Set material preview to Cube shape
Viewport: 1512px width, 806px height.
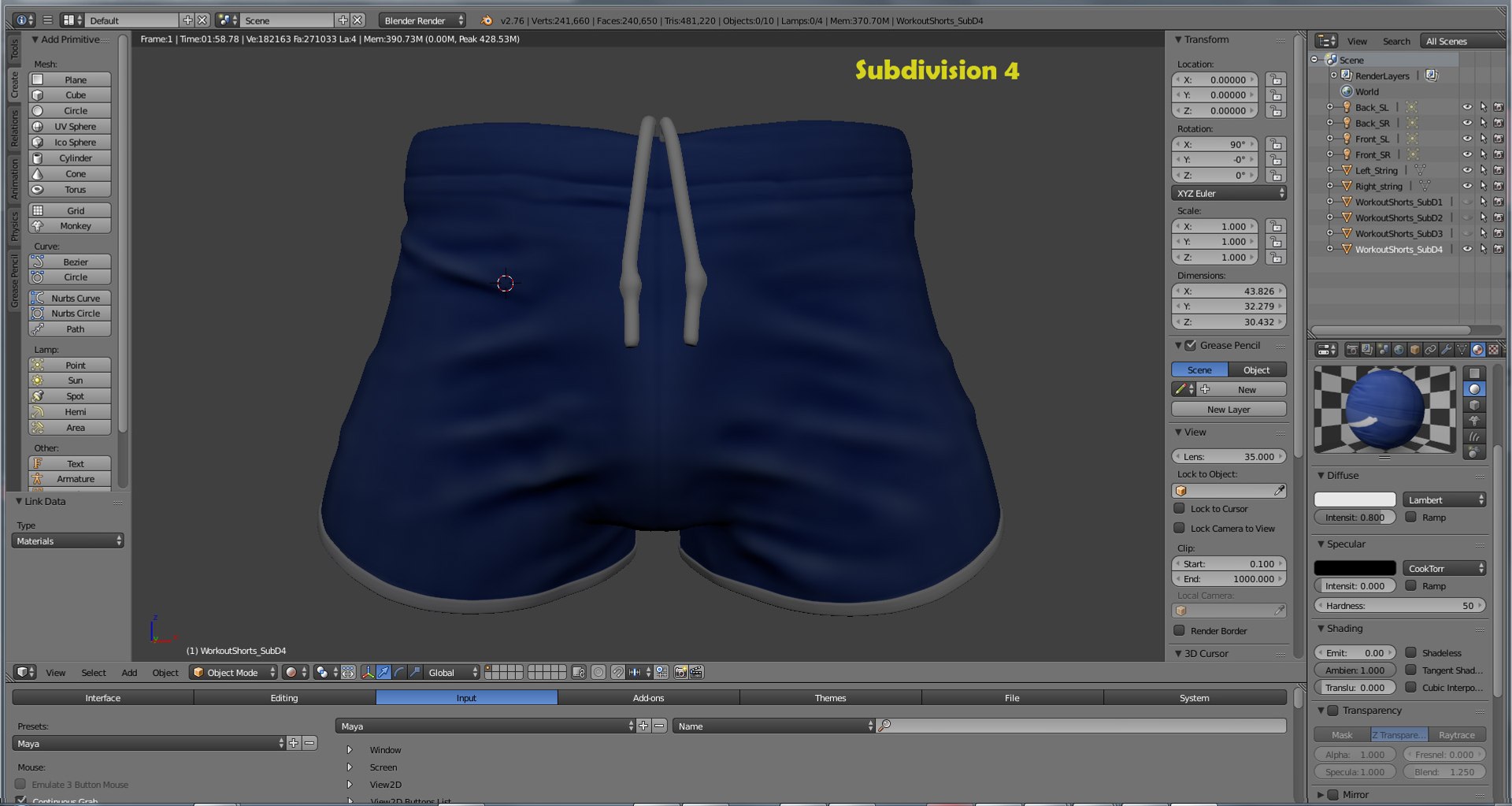click(x=1474, y=405)
